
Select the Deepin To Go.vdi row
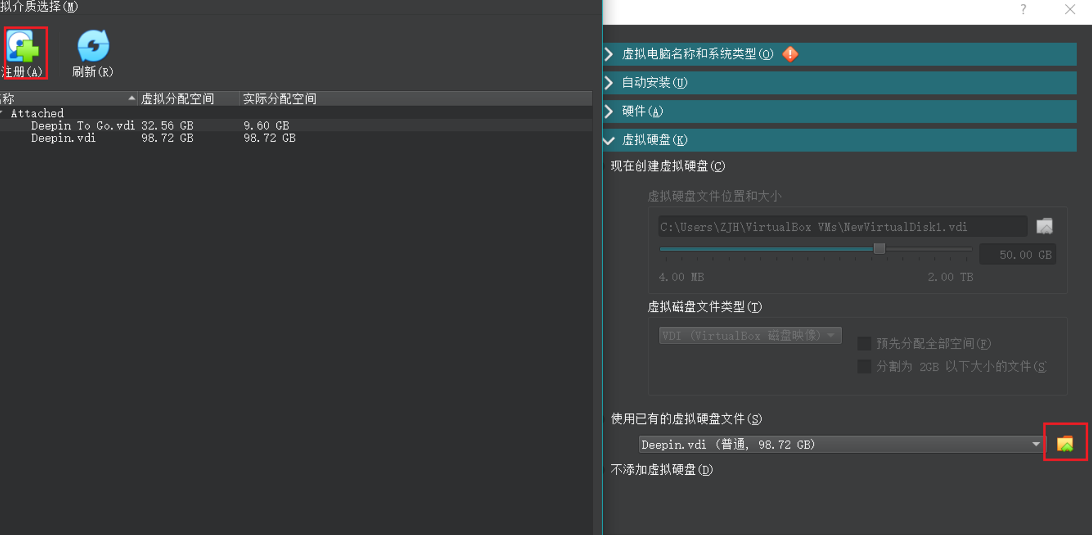(x=296, y=125)
